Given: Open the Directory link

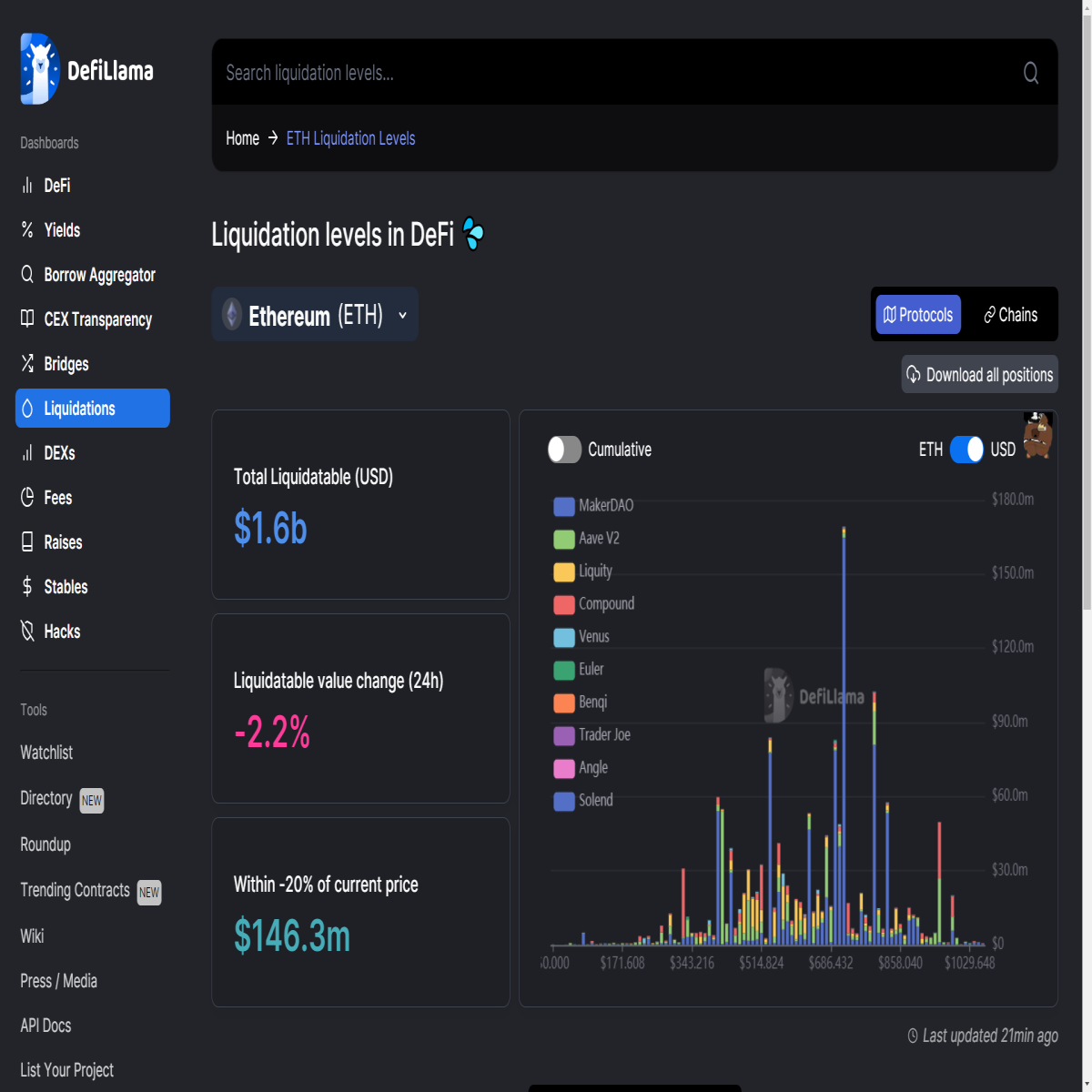Looking at the screenshot, I should 46,798.
